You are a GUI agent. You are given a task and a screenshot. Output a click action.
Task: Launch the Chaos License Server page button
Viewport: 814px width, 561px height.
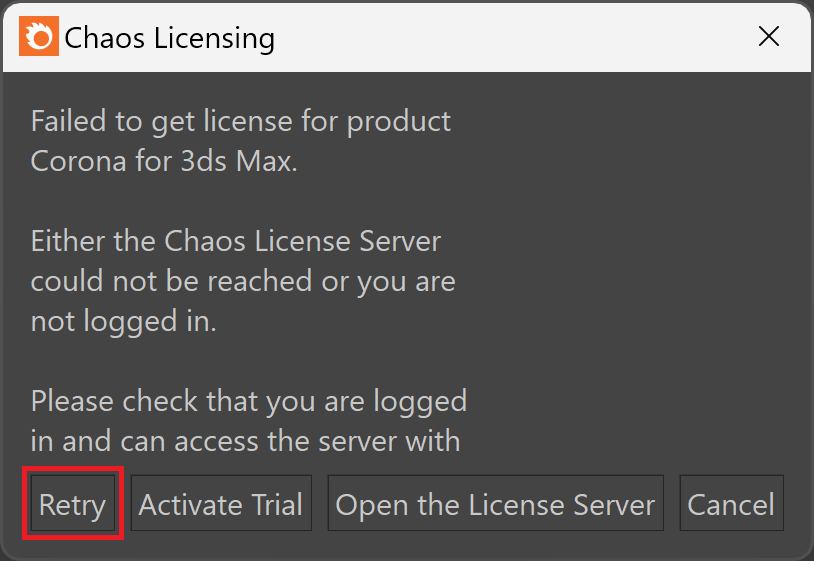tap(495, 503)
